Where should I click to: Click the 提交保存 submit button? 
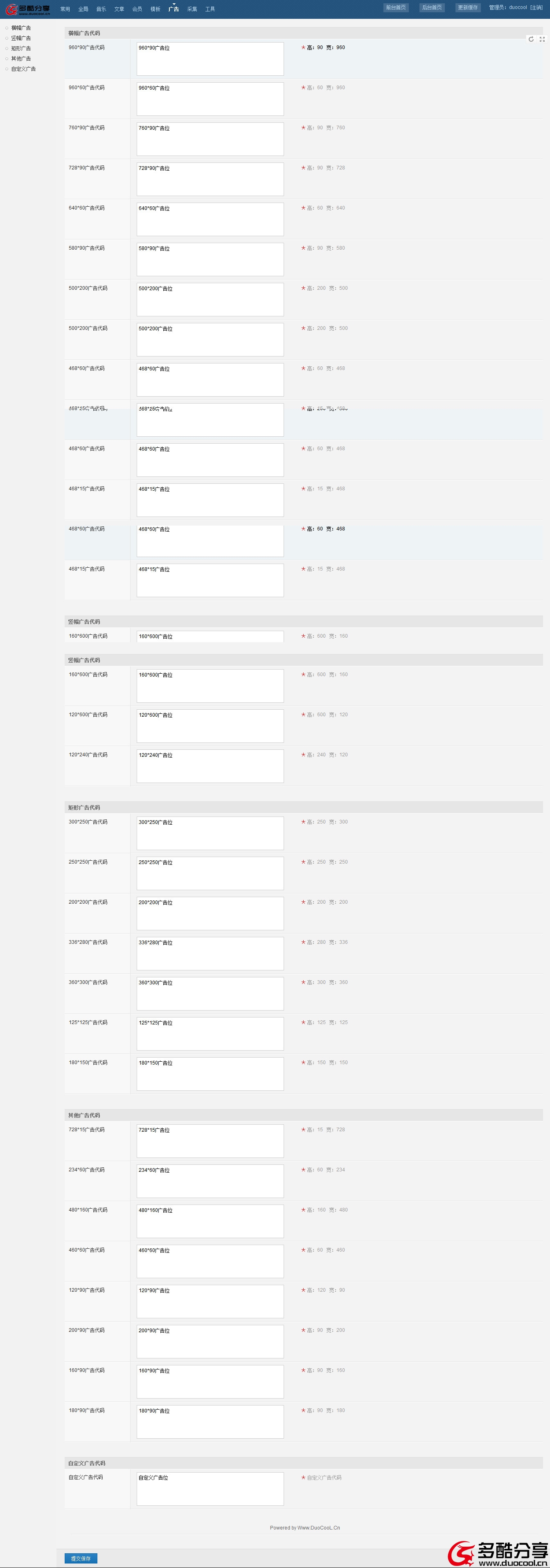pos(80,1558)
